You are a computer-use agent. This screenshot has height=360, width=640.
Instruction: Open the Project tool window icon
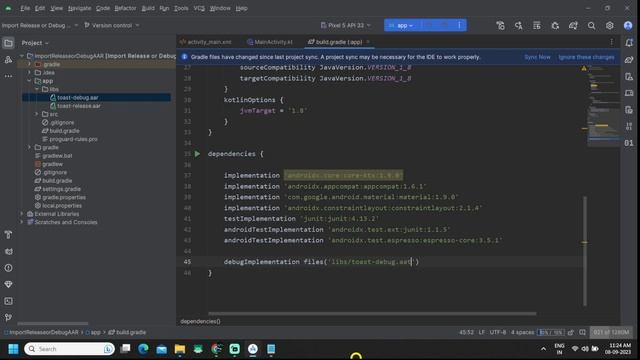8,43
